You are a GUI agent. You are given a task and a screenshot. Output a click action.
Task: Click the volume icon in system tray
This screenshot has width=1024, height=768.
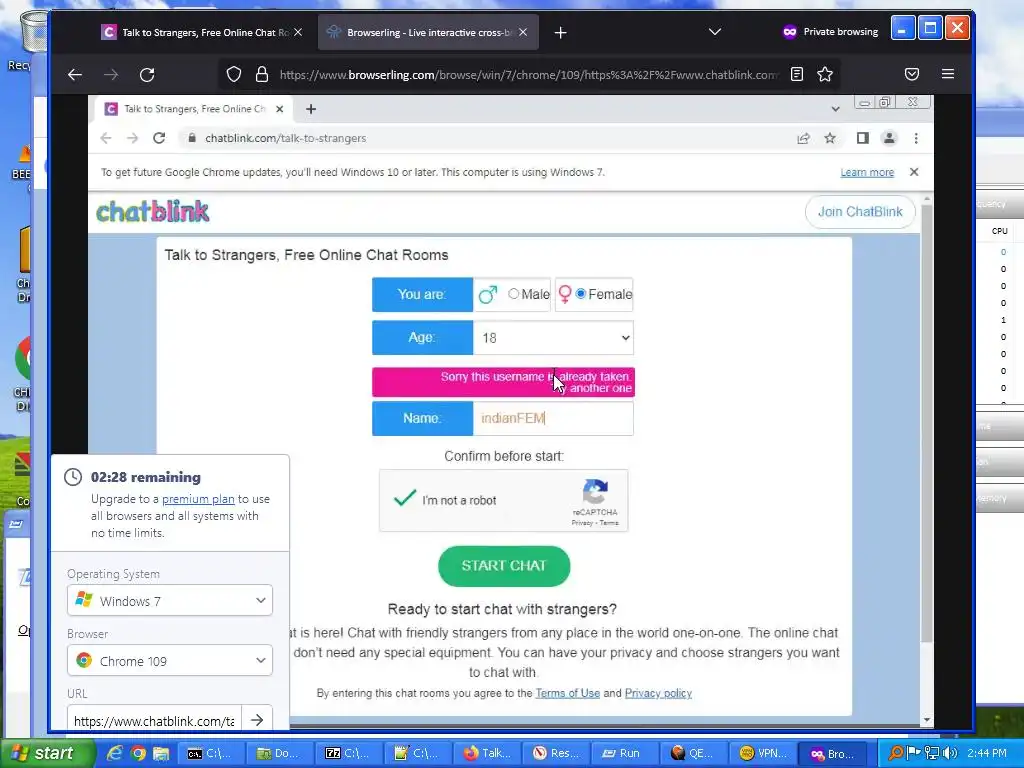951,753
